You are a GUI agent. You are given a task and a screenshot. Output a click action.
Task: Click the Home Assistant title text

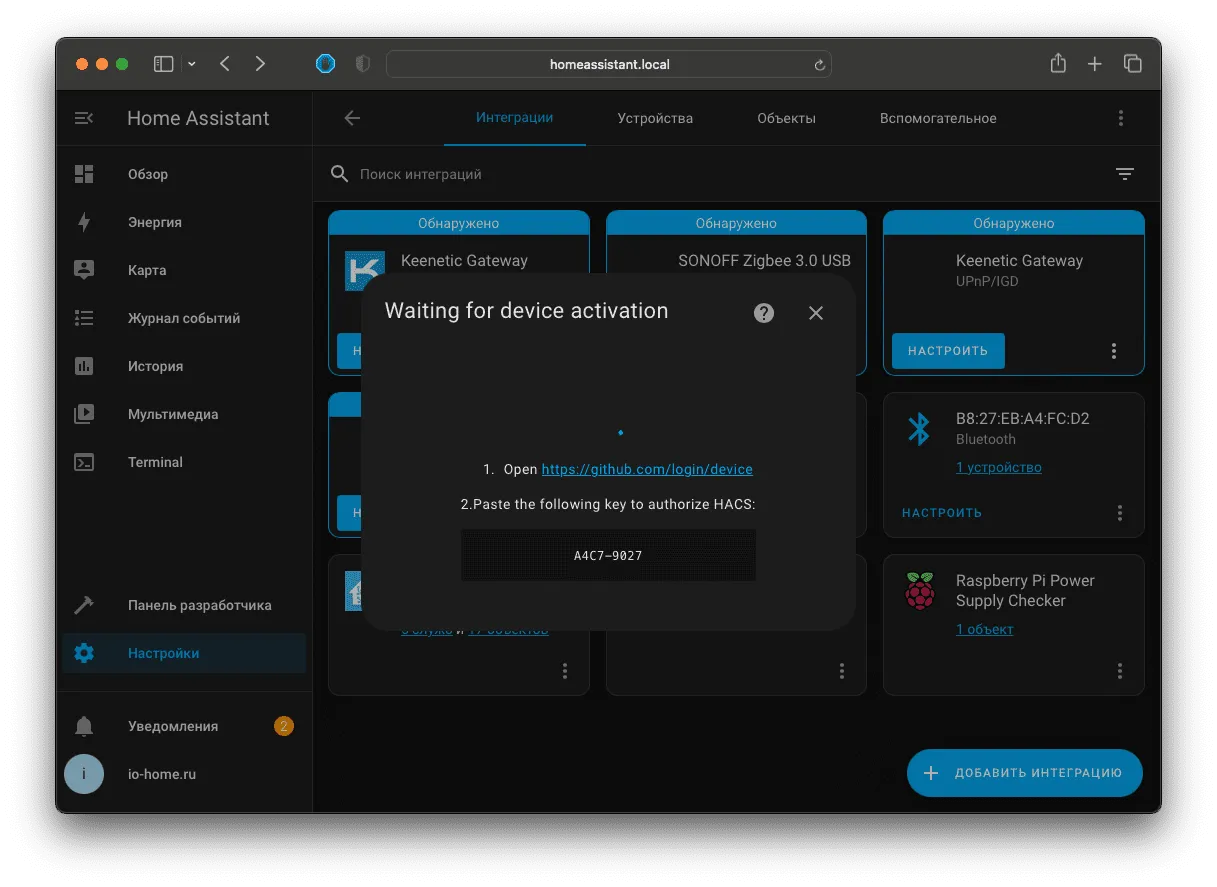pos(198,118)
